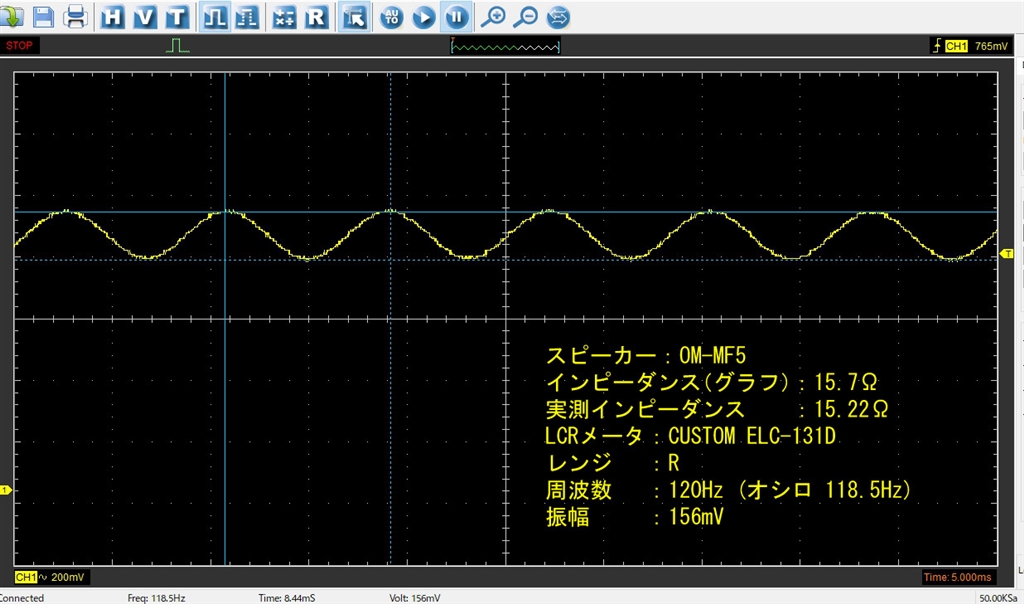
Task: Toggle the cursor measurement tool
Action: click(x=355, y=17)
